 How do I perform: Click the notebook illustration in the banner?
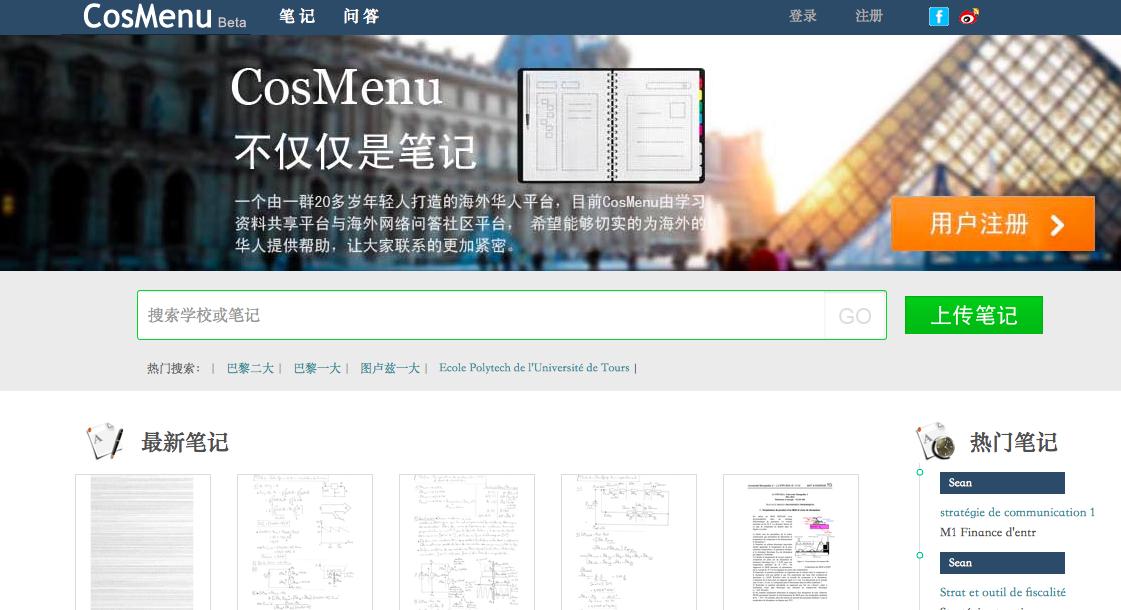[x=611, y=126]
